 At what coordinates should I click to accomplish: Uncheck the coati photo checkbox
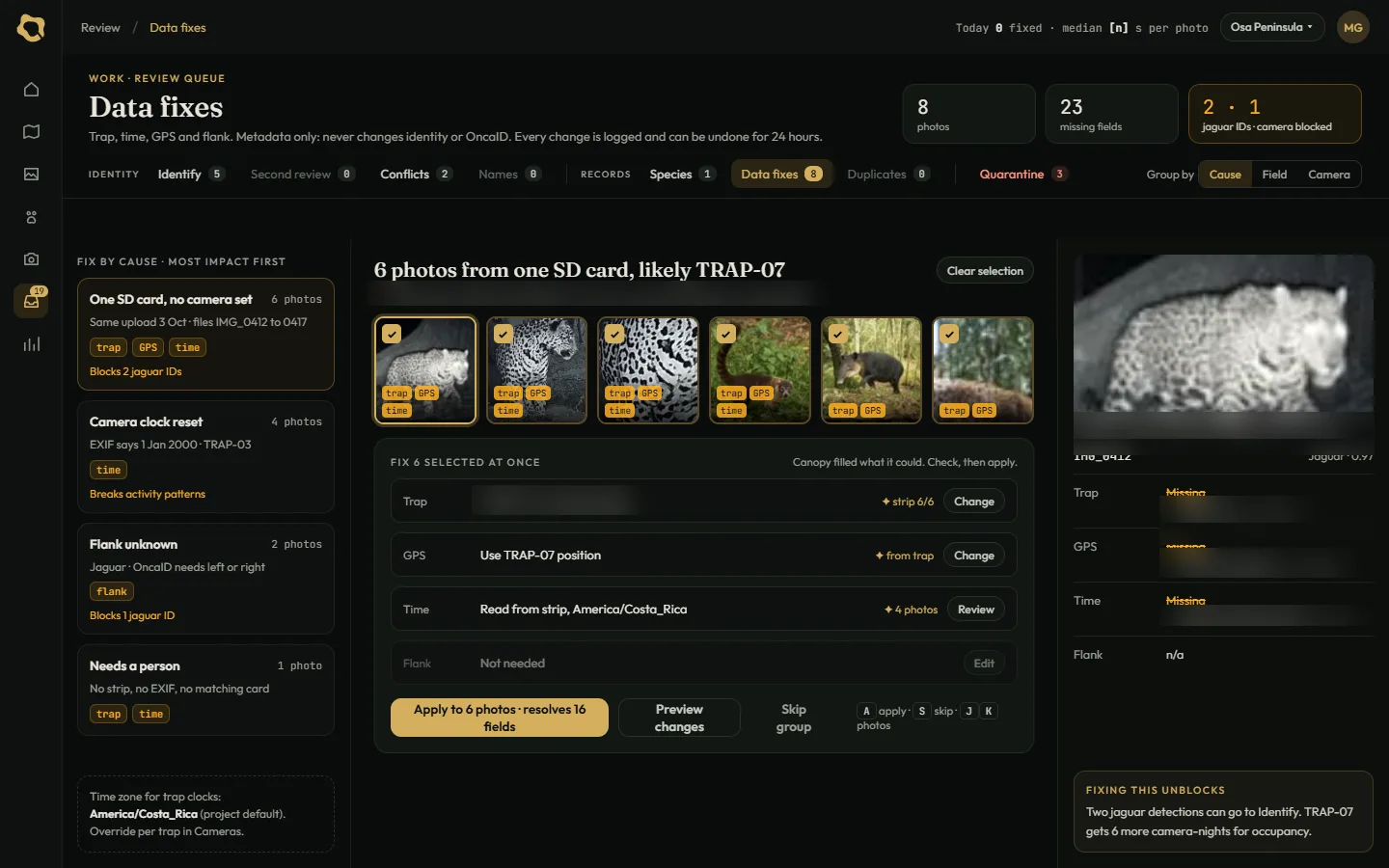pos(726,334)
